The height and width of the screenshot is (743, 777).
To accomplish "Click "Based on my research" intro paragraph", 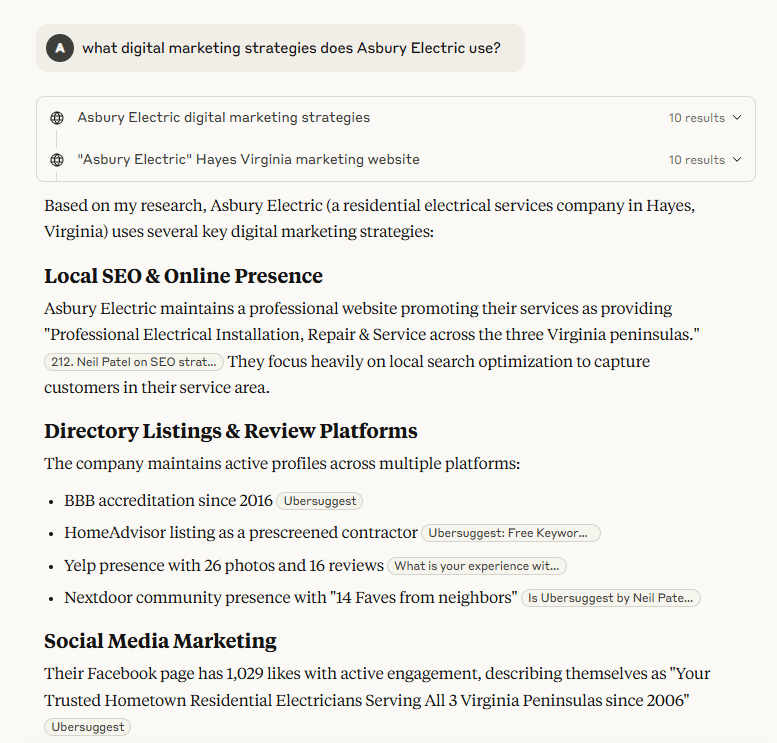I will tap(370, 219).
